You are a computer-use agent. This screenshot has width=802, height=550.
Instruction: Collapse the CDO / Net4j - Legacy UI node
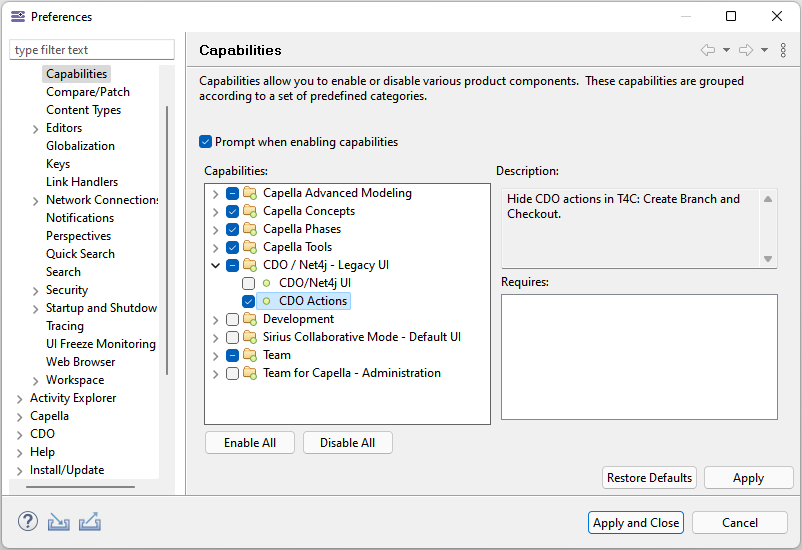click(x=215, y=265)
